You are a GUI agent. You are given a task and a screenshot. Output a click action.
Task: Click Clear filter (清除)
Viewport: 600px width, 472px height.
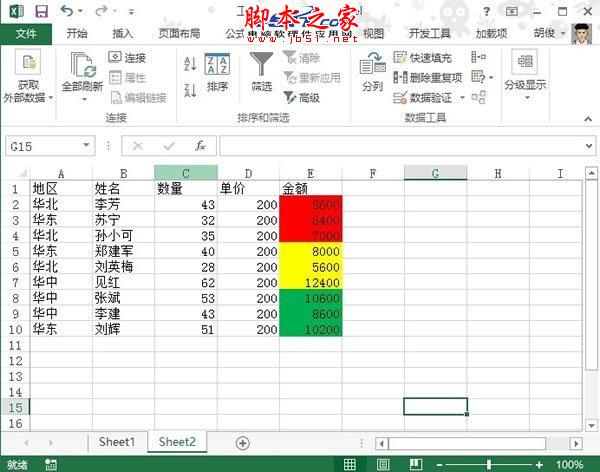(x=302, y=58)
